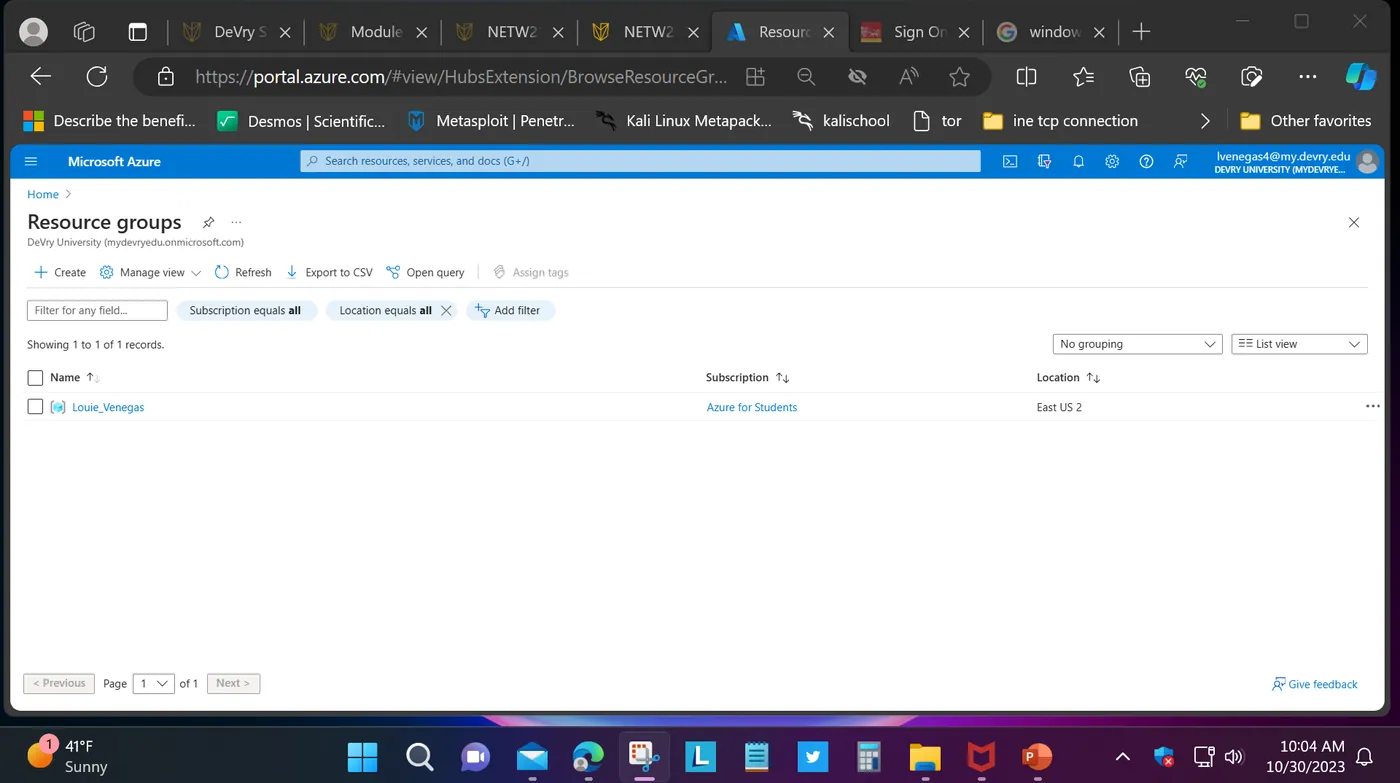Click Open query
1400x783 pixels.
(x=425, y=272)
